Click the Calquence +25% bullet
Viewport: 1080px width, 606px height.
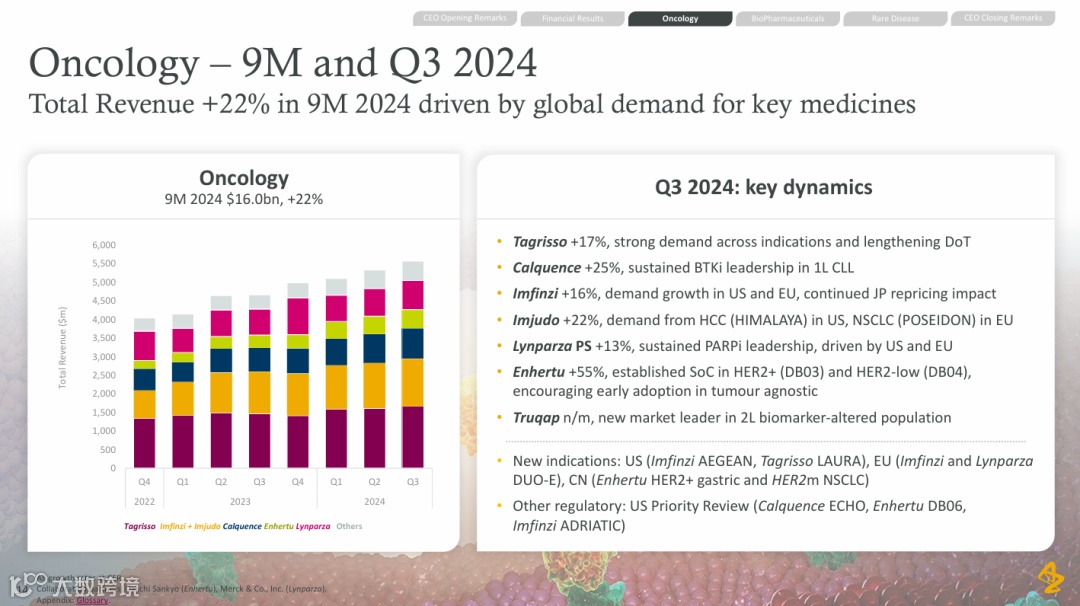pyautogui.click(x=683, y=268)
